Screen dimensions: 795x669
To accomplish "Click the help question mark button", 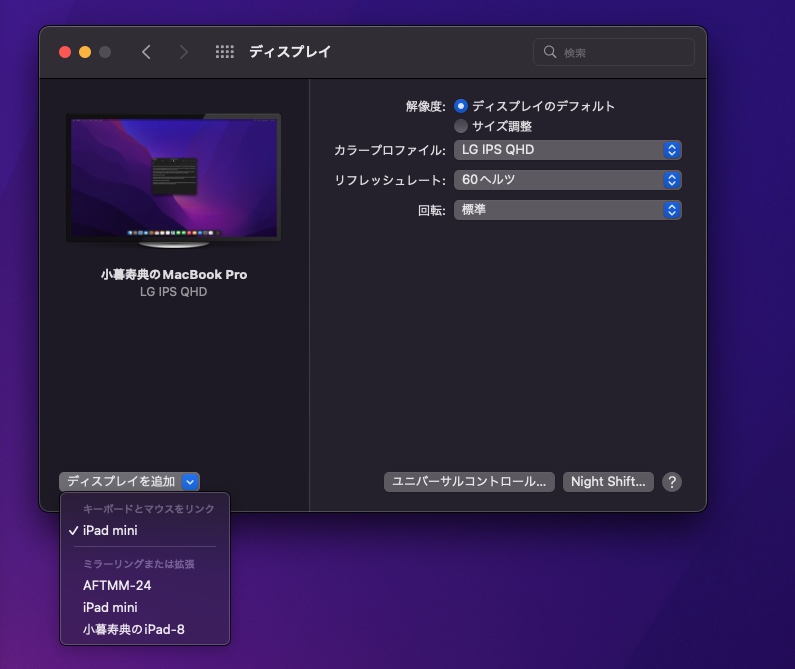I will click(x=672, y=482).
